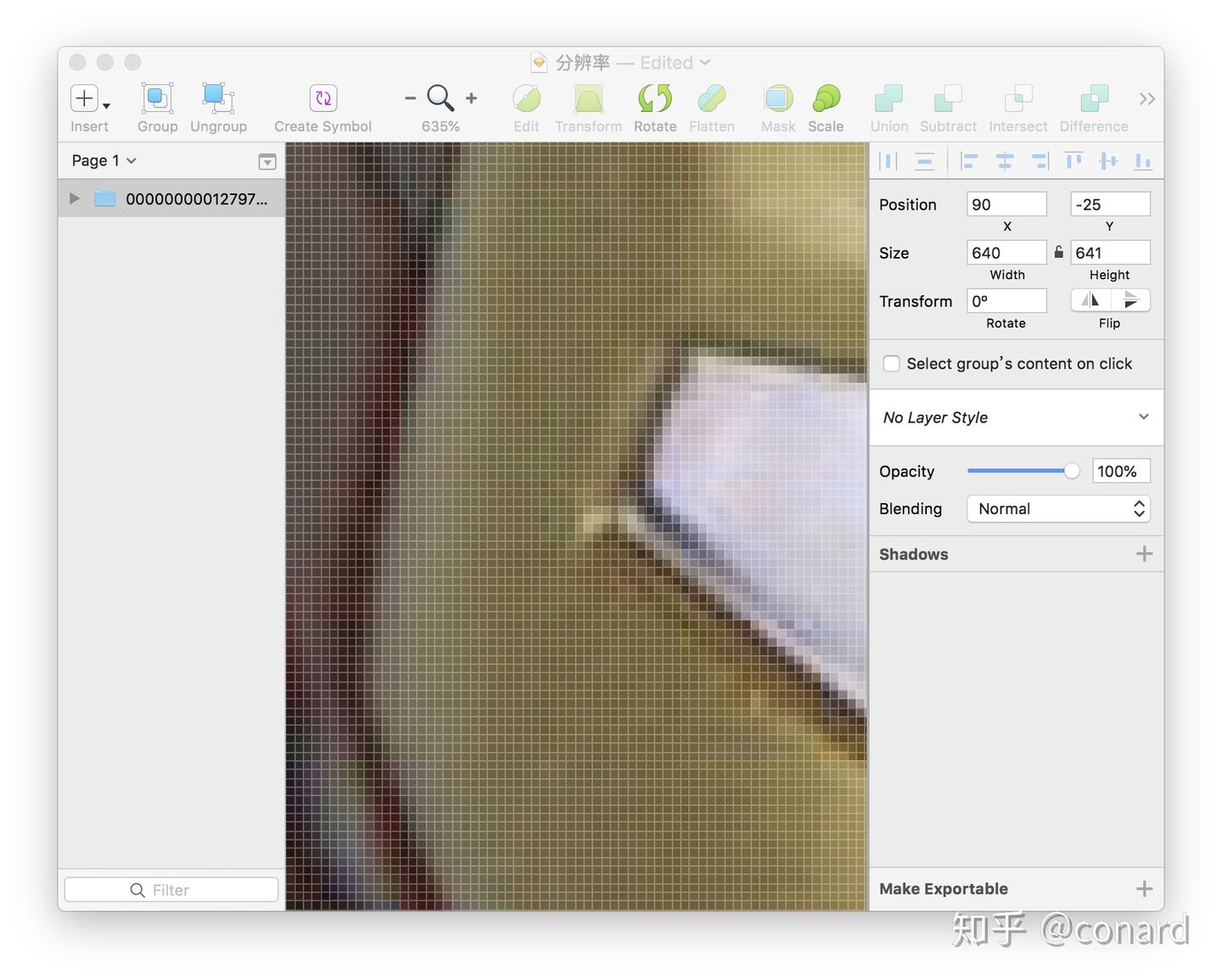Click the Y position field
Image resolution: width=1222 pixels, height=980 pixels.
[x=1110, y=204]
